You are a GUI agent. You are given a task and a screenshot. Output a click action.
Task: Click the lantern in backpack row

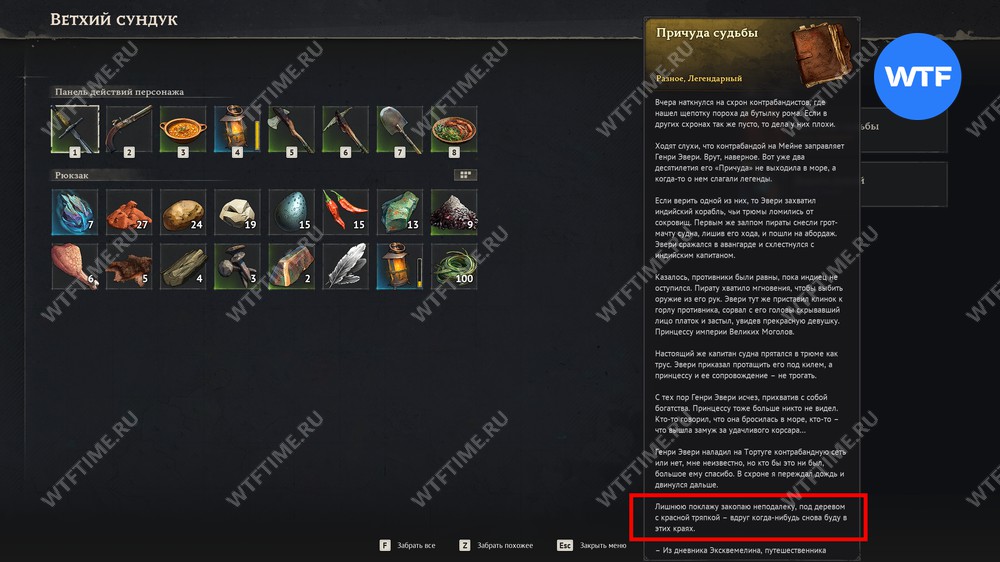click(400, 266)
